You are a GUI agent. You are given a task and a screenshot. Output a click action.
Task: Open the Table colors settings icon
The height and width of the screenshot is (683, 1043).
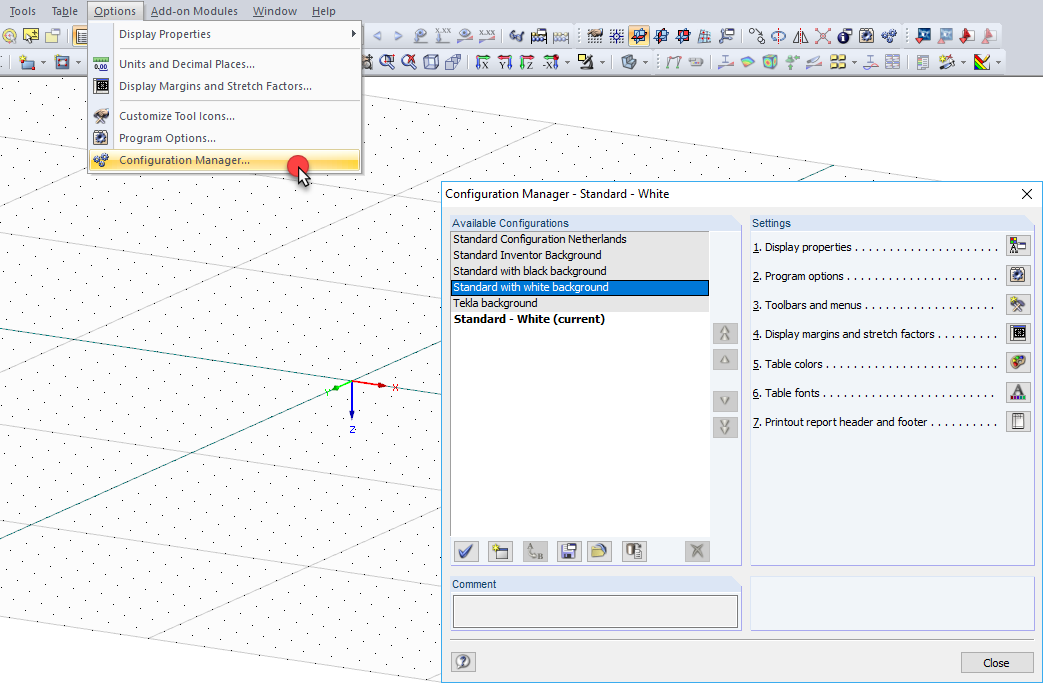[1018, 363]
